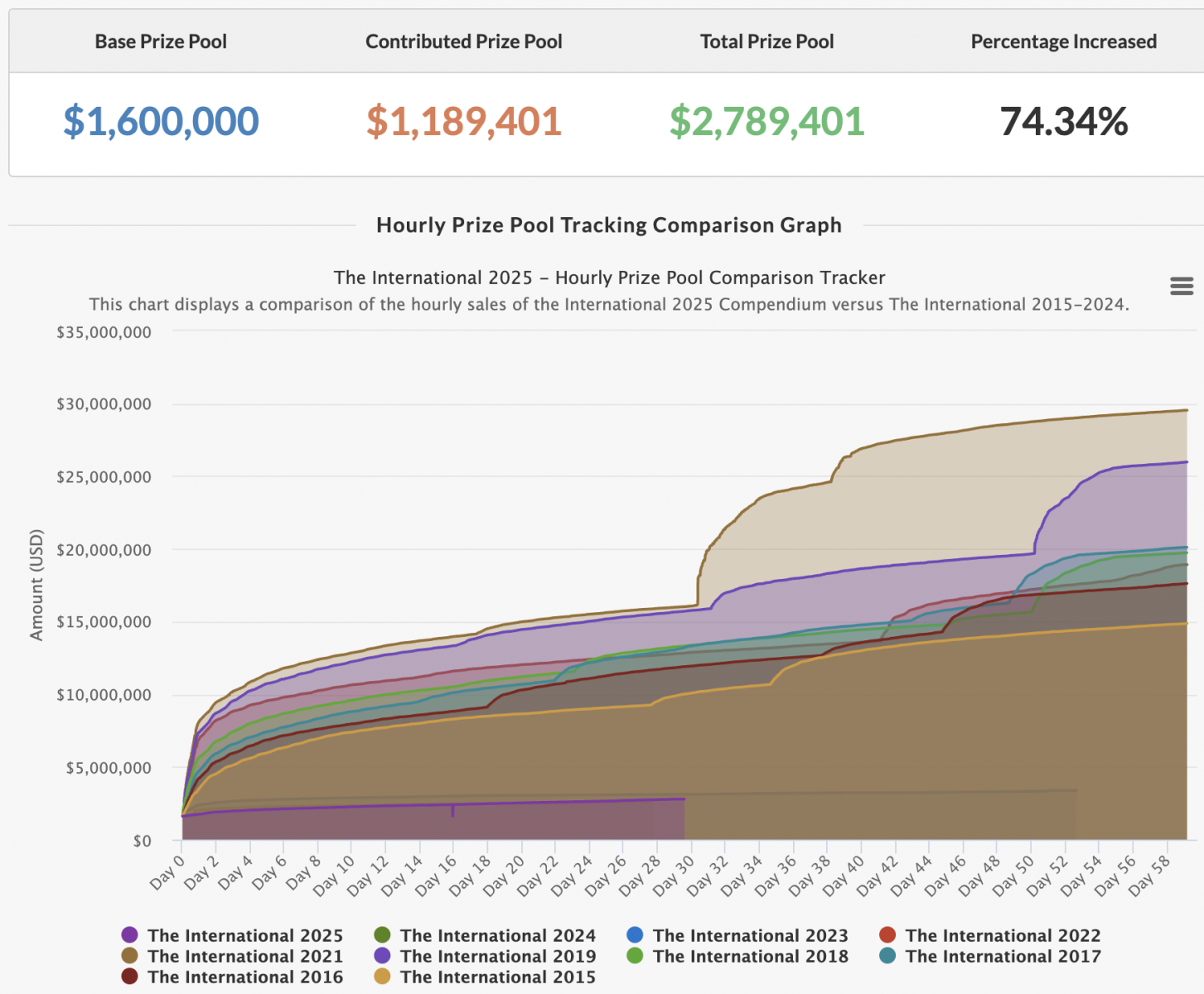The height and width of the screenshot is (994, 1204).
Task: Click the $35,000,000 y-axis label
Action: coord(104,332)
